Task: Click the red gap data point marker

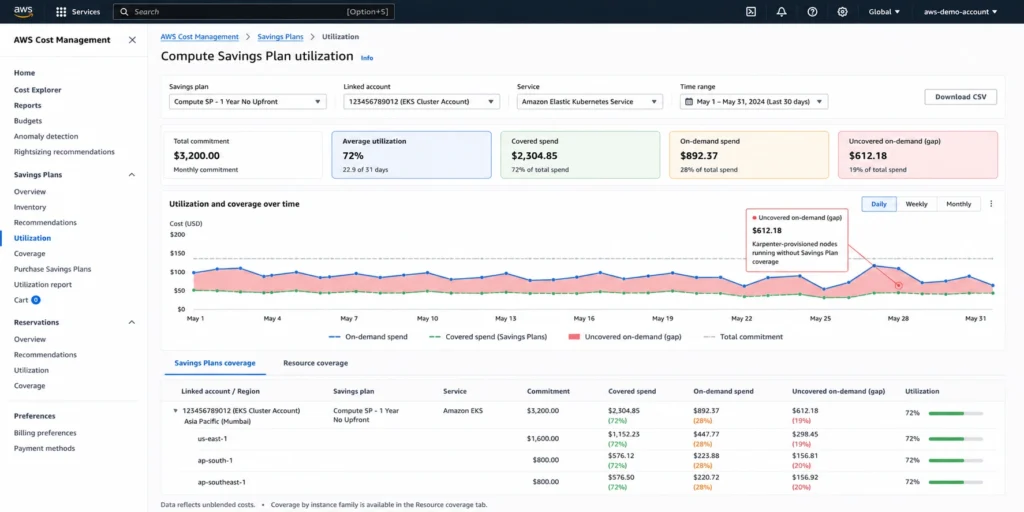Action: (898, 285)
